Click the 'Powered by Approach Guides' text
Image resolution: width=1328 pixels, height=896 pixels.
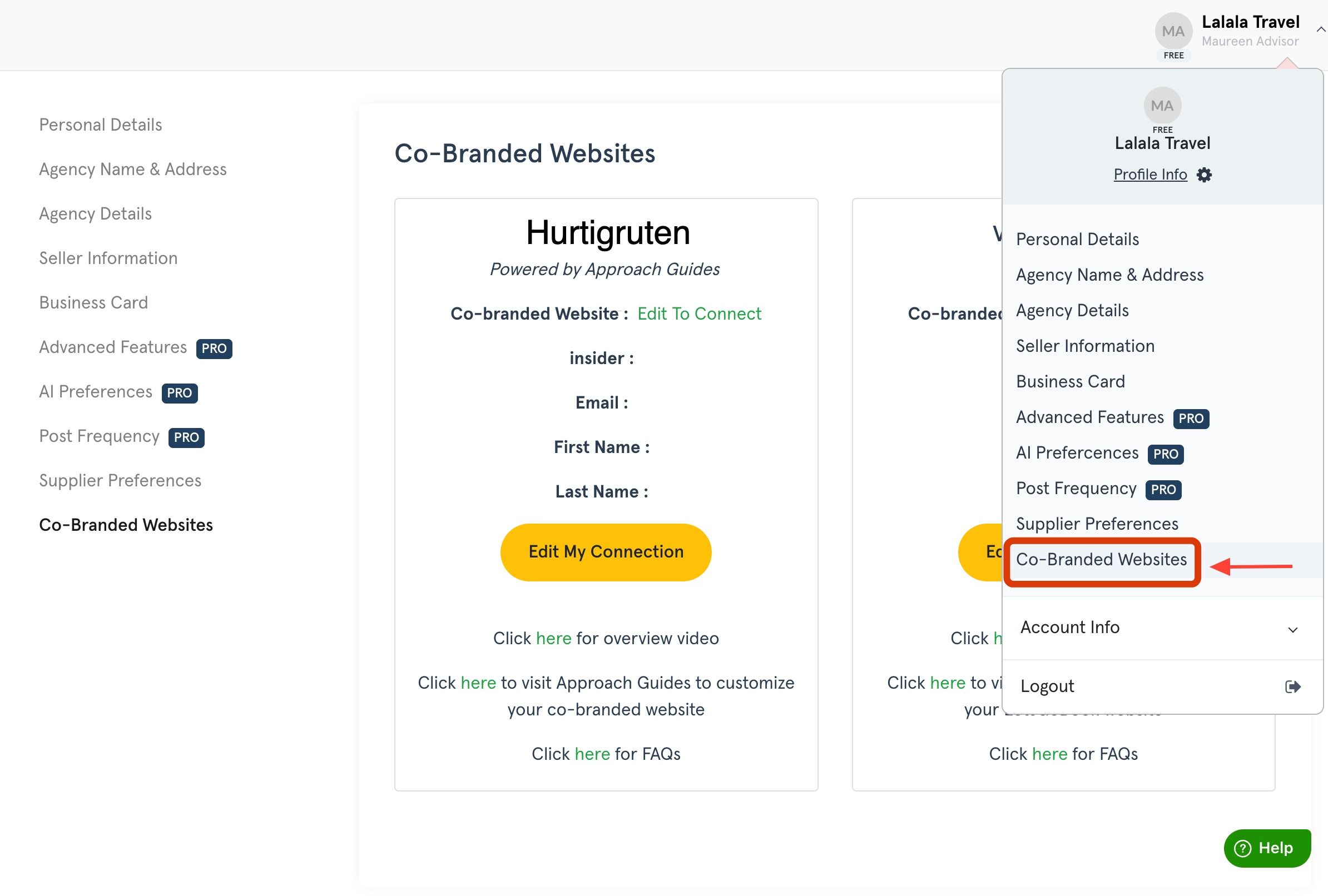tap(604, 269)
